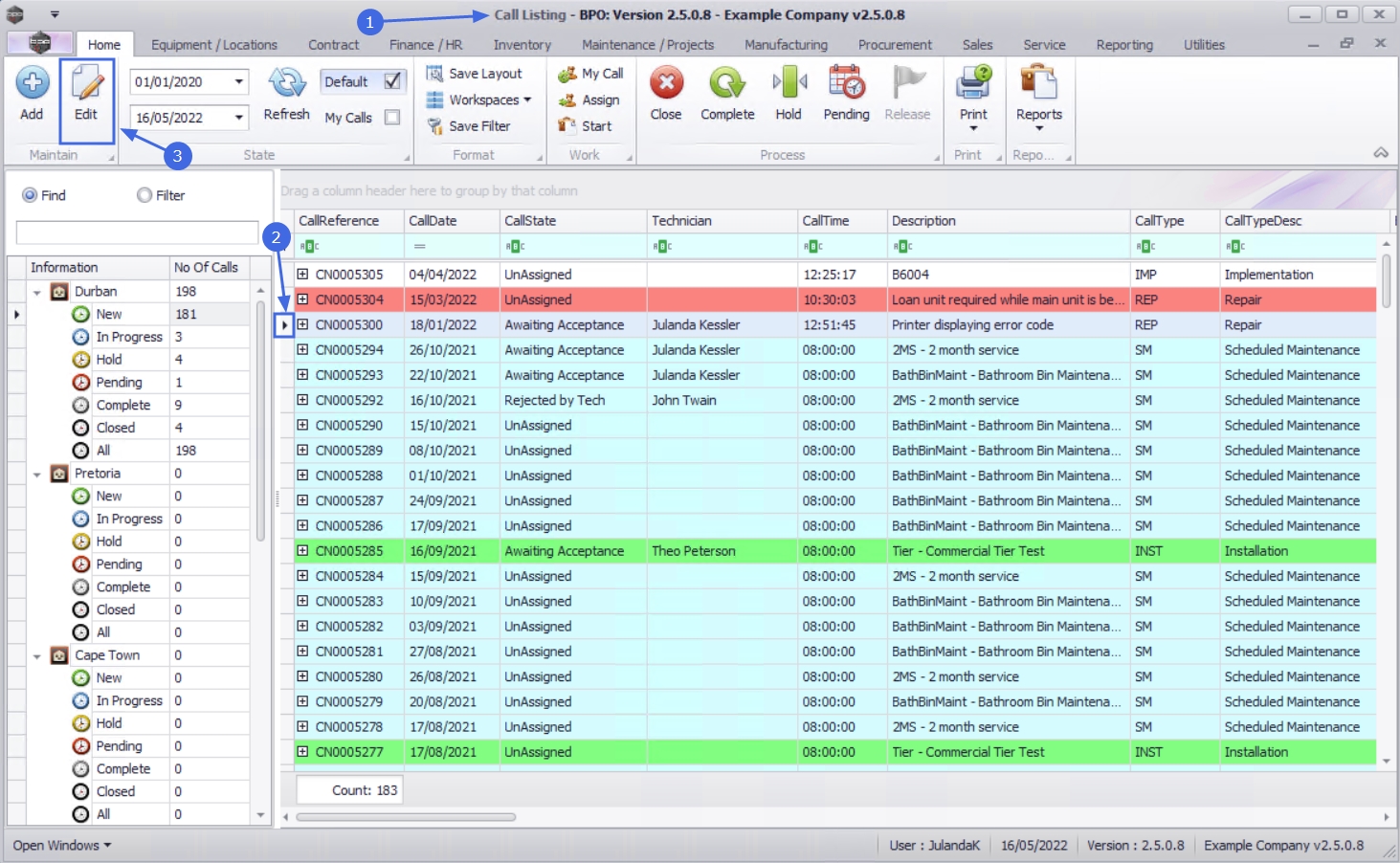This screenshot has width=1400, height=863.
Task: Click Theo Peterson technician cell
Action: 722,551
